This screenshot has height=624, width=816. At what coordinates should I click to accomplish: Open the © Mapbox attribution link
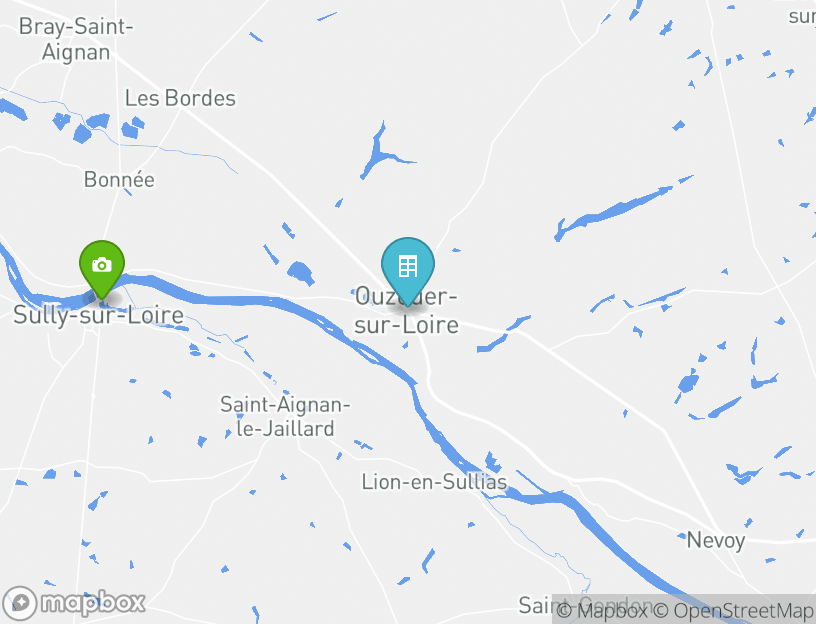point(602,610)
